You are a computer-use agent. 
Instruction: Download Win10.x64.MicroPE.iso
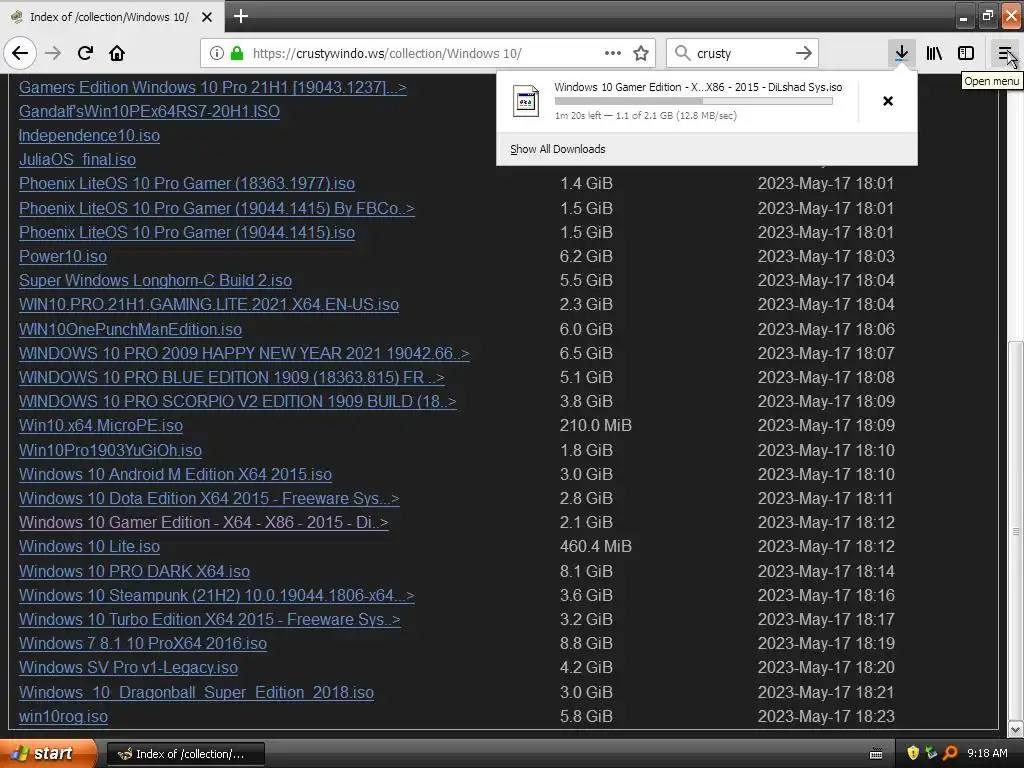tap(101, 426)
